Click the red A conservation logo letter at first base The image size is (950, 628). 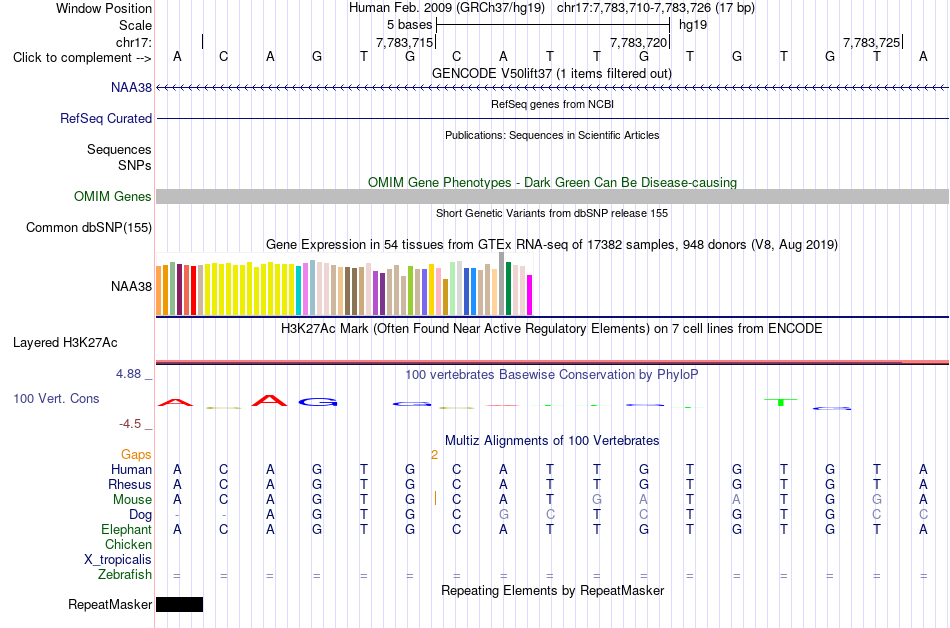[176, 402]
